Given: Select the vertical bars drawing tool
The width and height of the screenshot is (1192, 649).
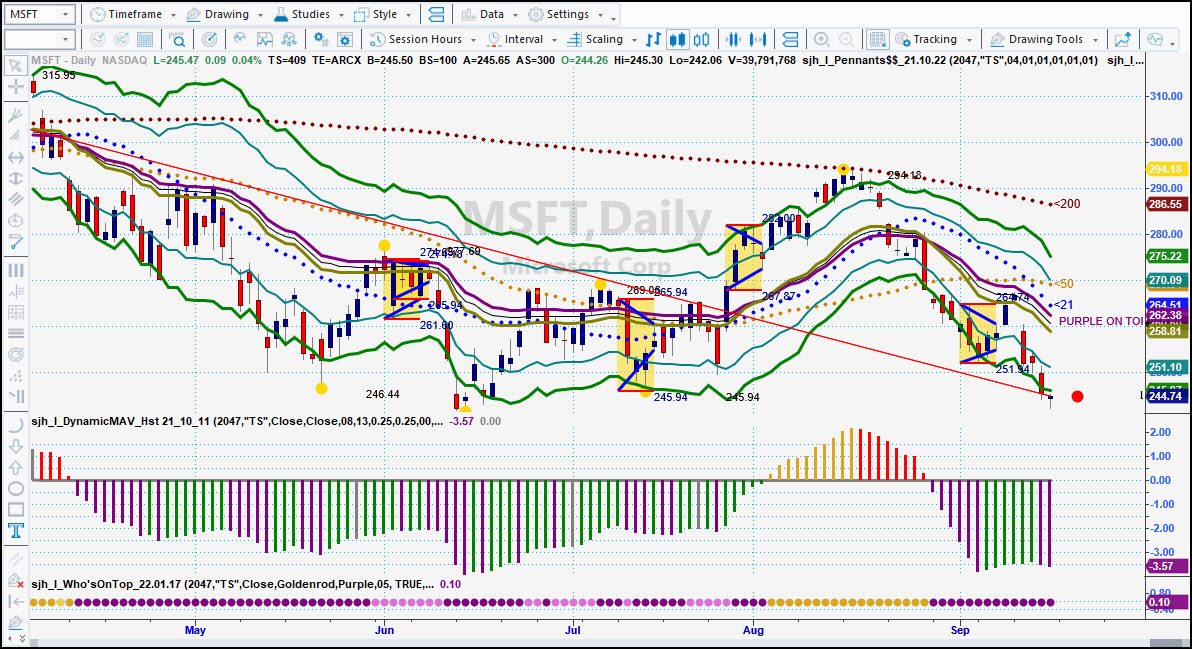Looking at the screenshot, I should coord(15,270).
